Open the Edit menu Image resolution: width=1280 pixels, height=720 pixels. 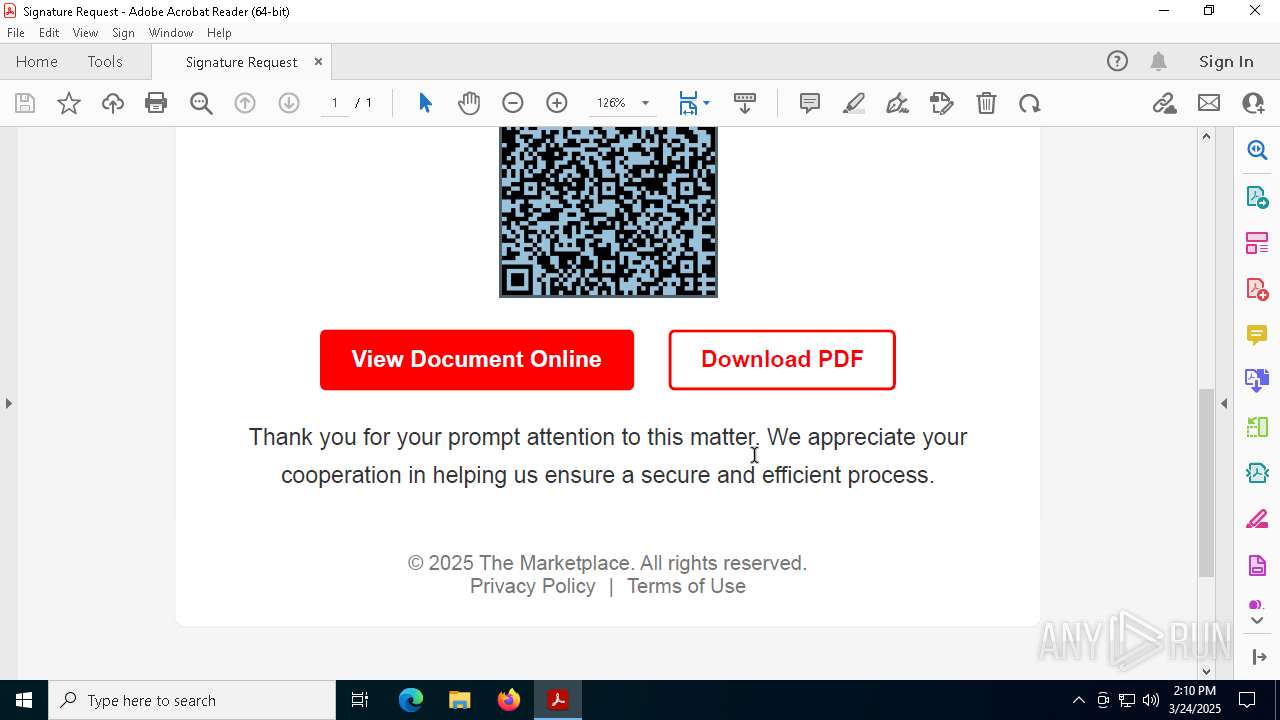[49, 33]
